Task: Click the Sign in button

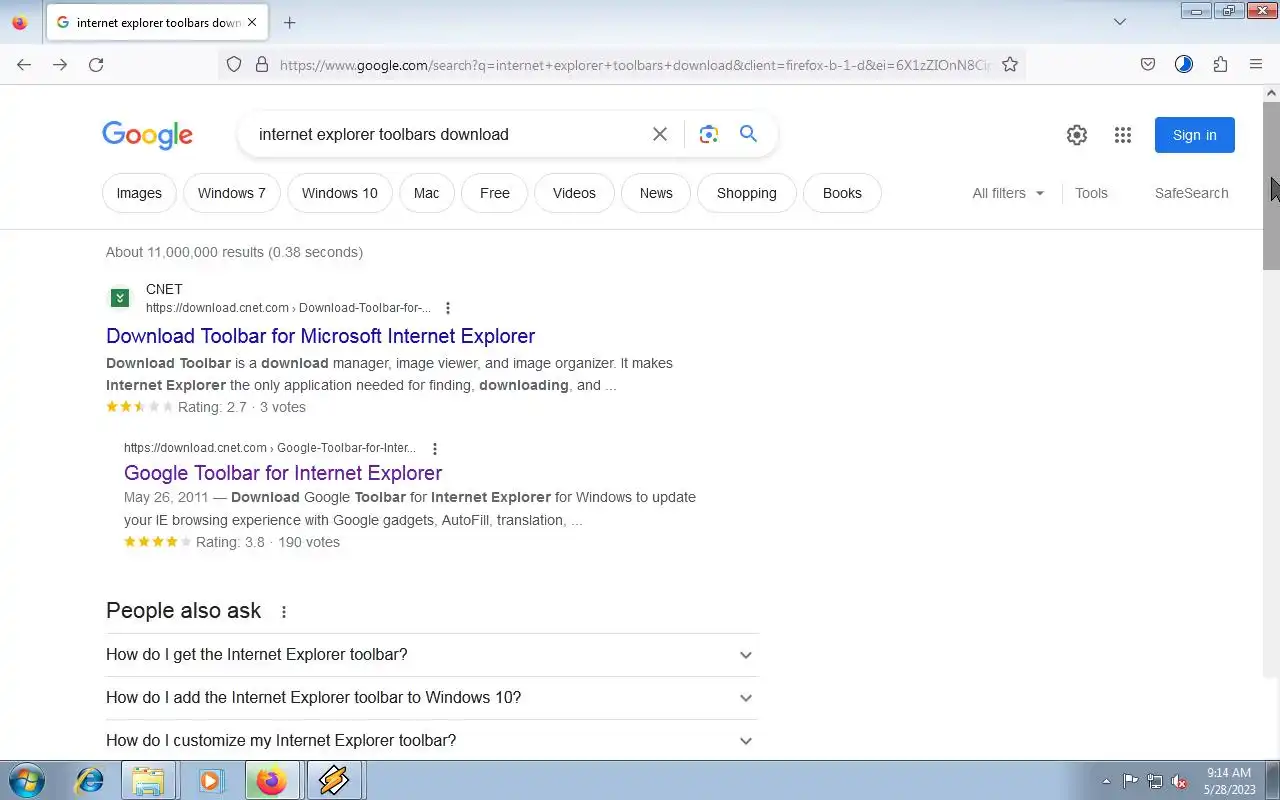Action: click(x=1195, y=135)
